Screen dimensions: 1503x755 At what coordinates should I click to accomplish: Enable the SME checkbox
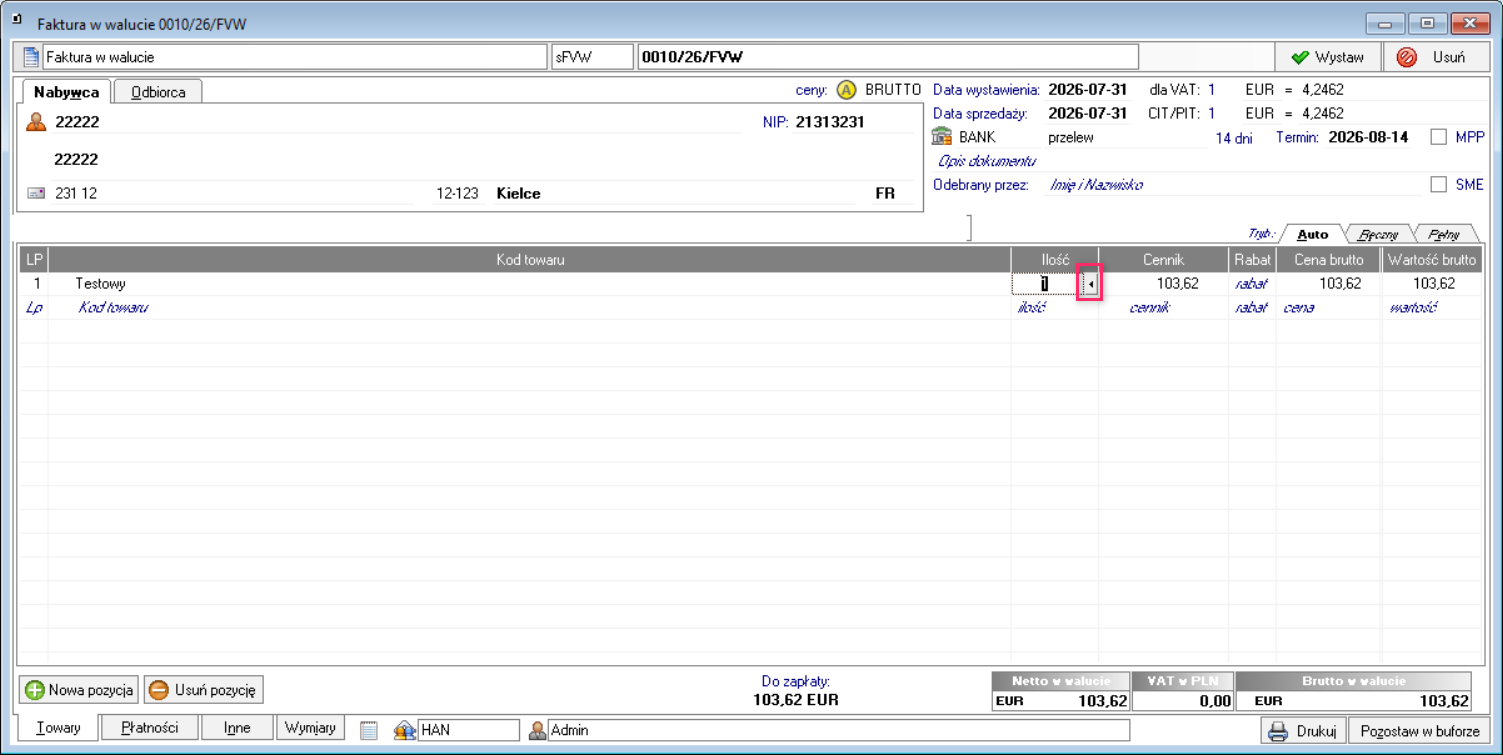pyautogui.click(x=1438, y=184)
